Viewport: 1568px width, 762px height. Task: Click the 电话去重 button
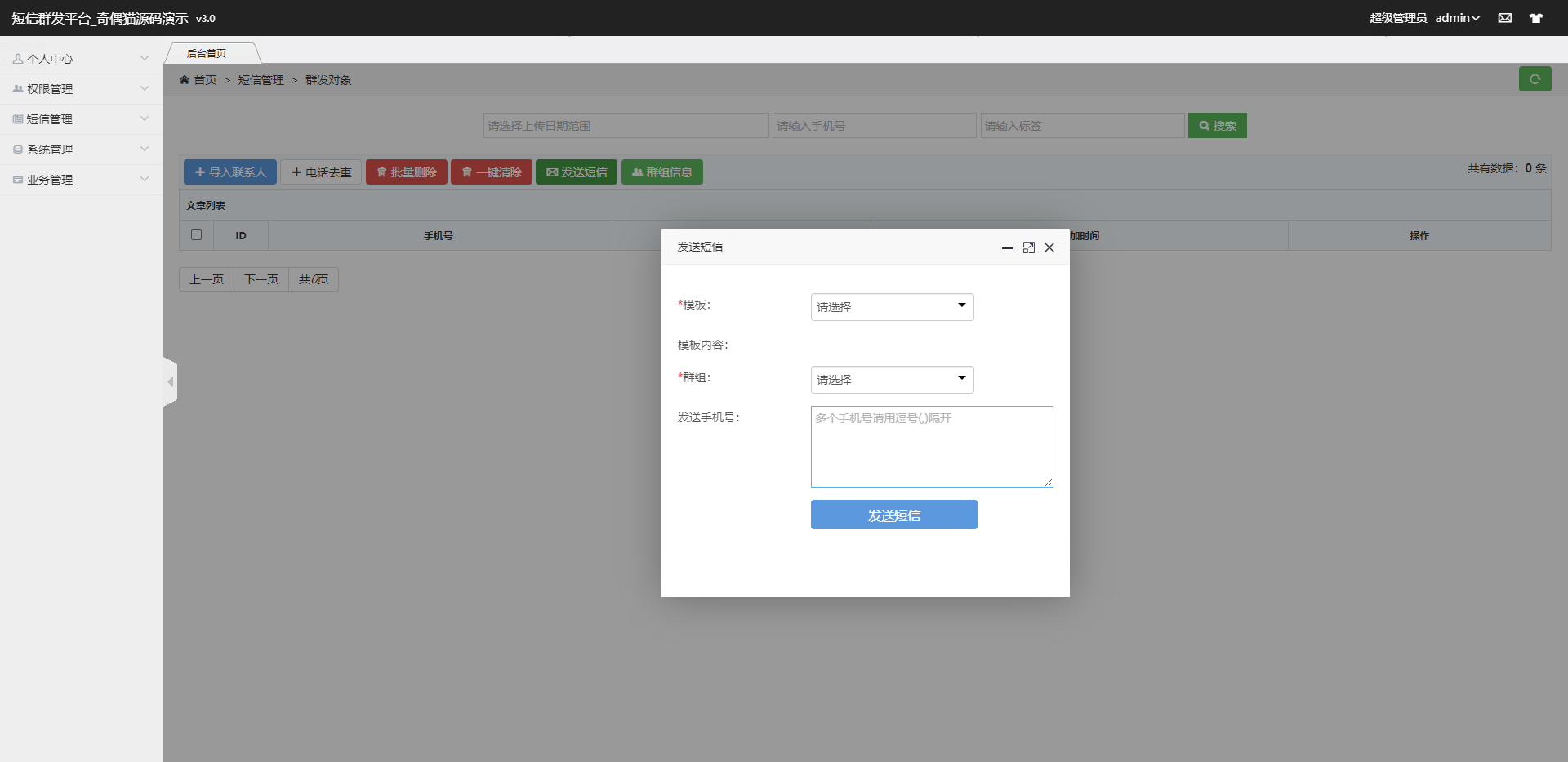[x=321, y=172]
